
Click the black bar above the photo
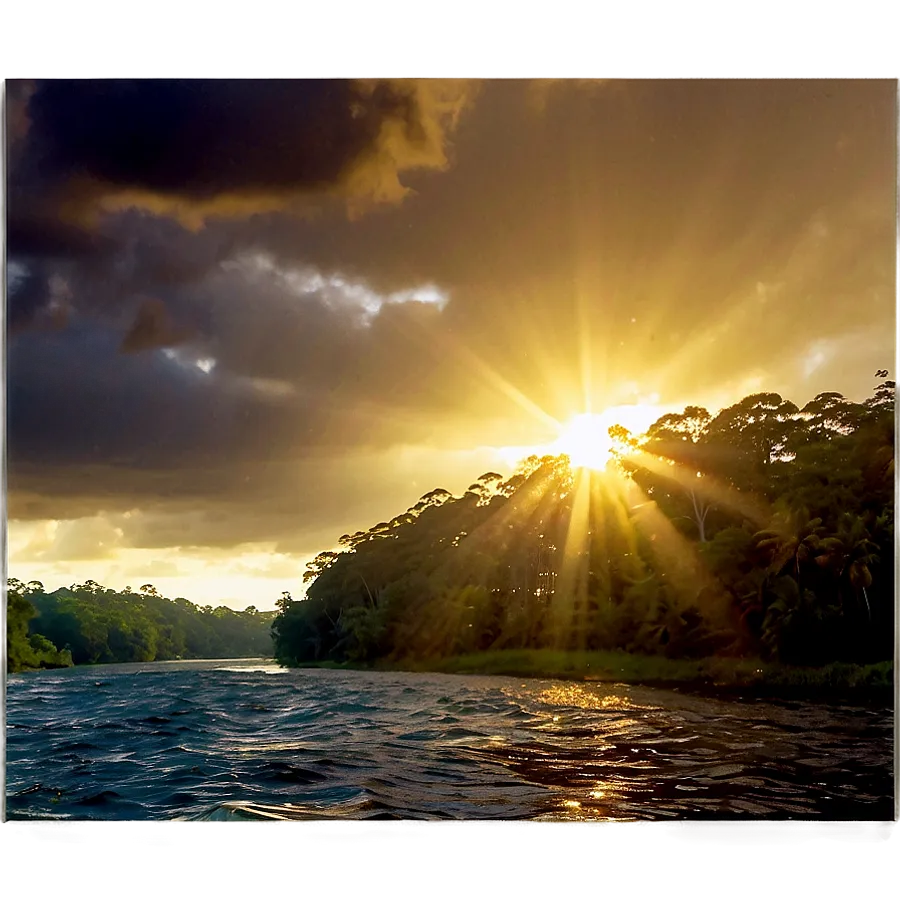(x=450, y=35)
